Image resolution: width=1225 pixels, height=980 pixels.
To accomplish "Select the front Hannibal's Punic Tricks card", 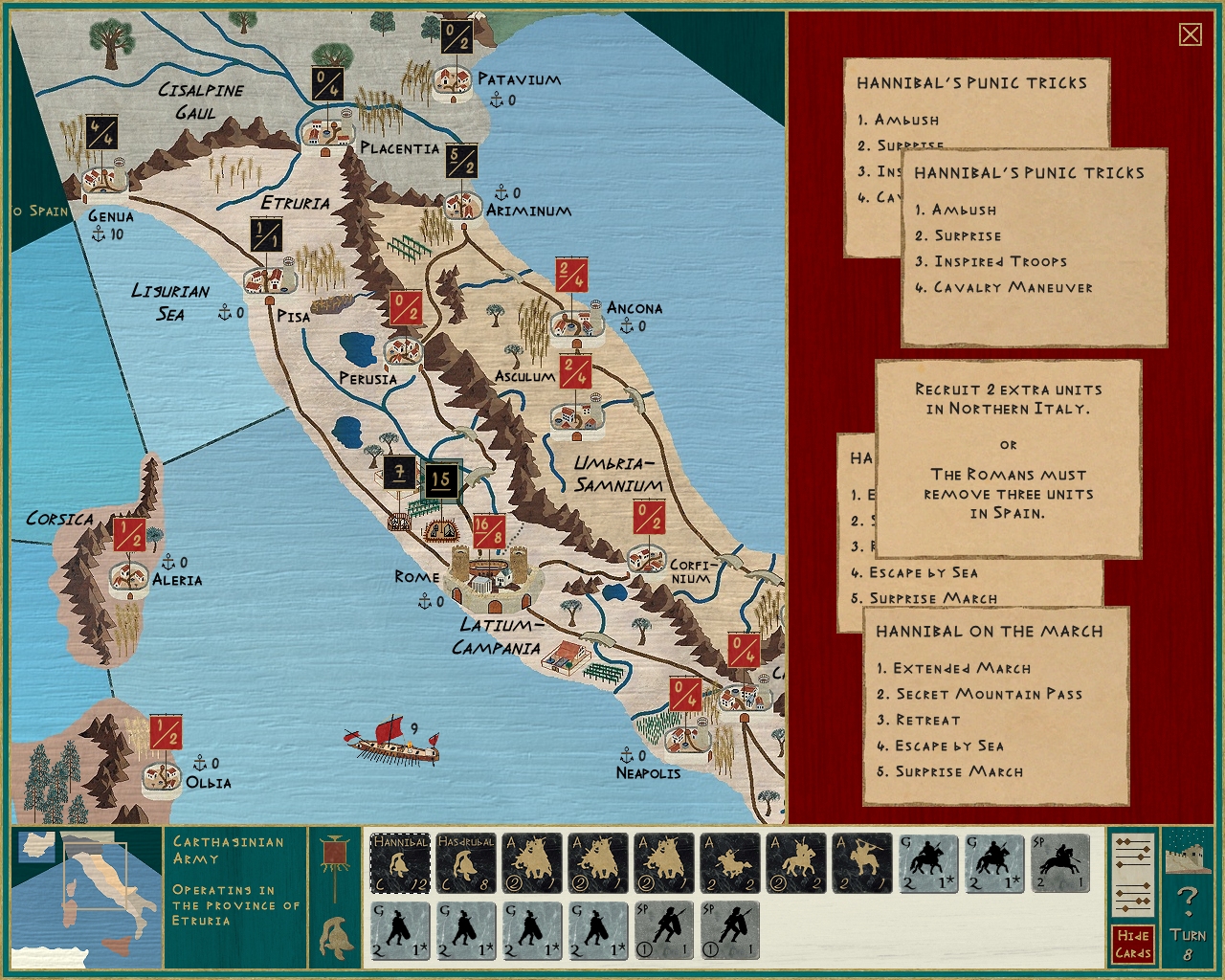I will tap(1034, 247).
